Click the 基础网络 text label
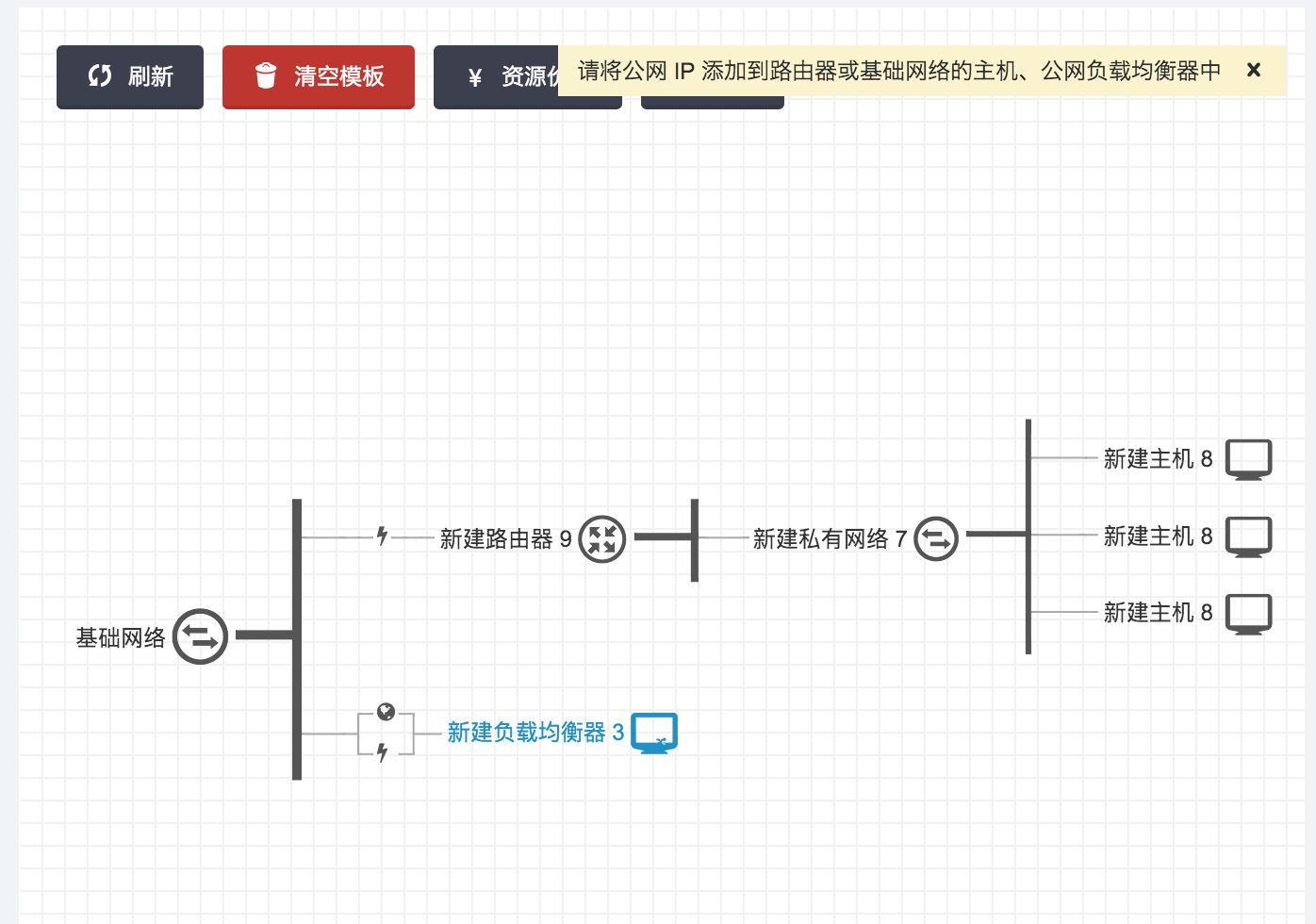1316x924 pixels. [121, 638]
